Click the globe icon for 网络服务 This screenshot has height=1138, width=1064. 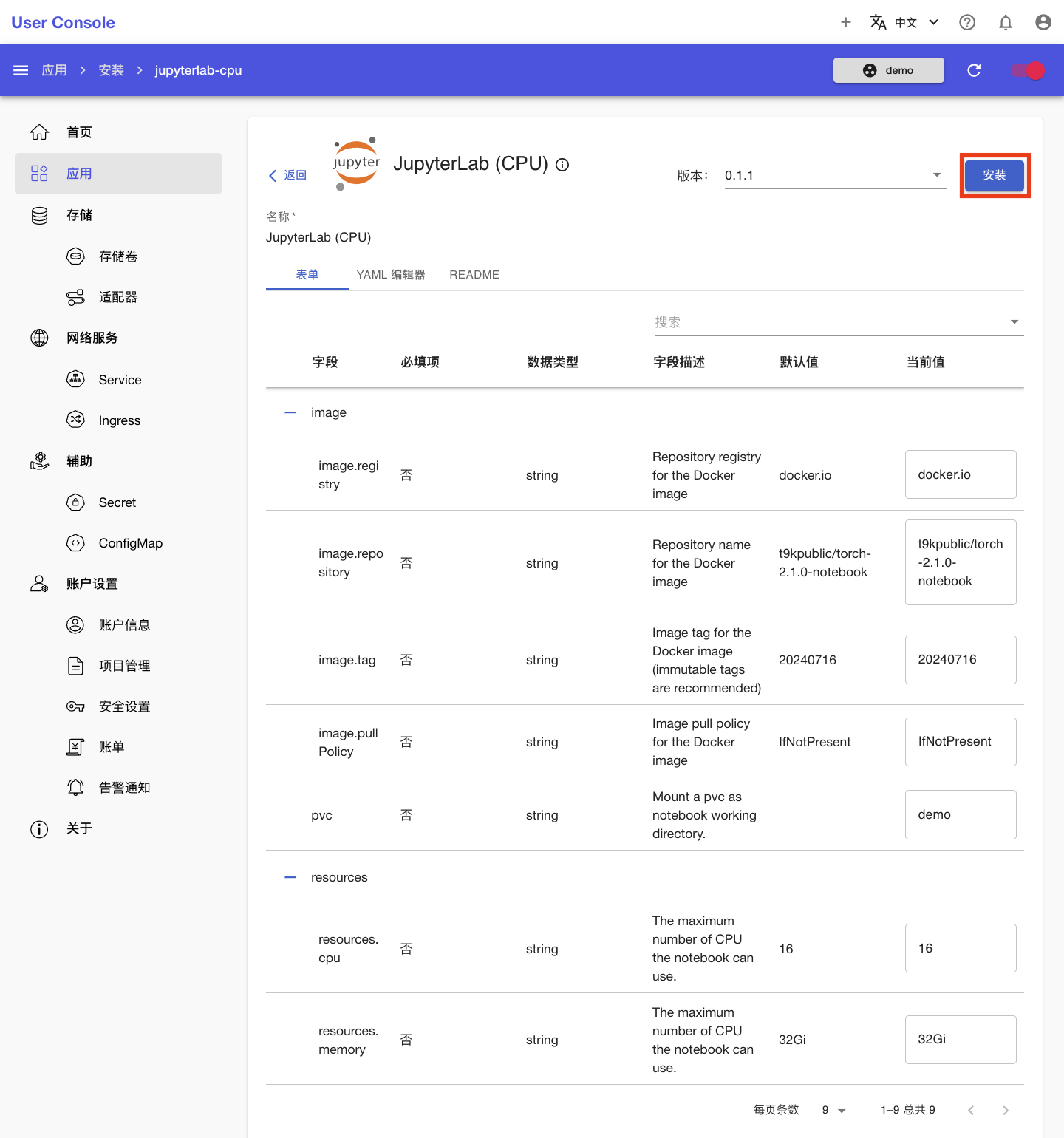click(39, 338)
